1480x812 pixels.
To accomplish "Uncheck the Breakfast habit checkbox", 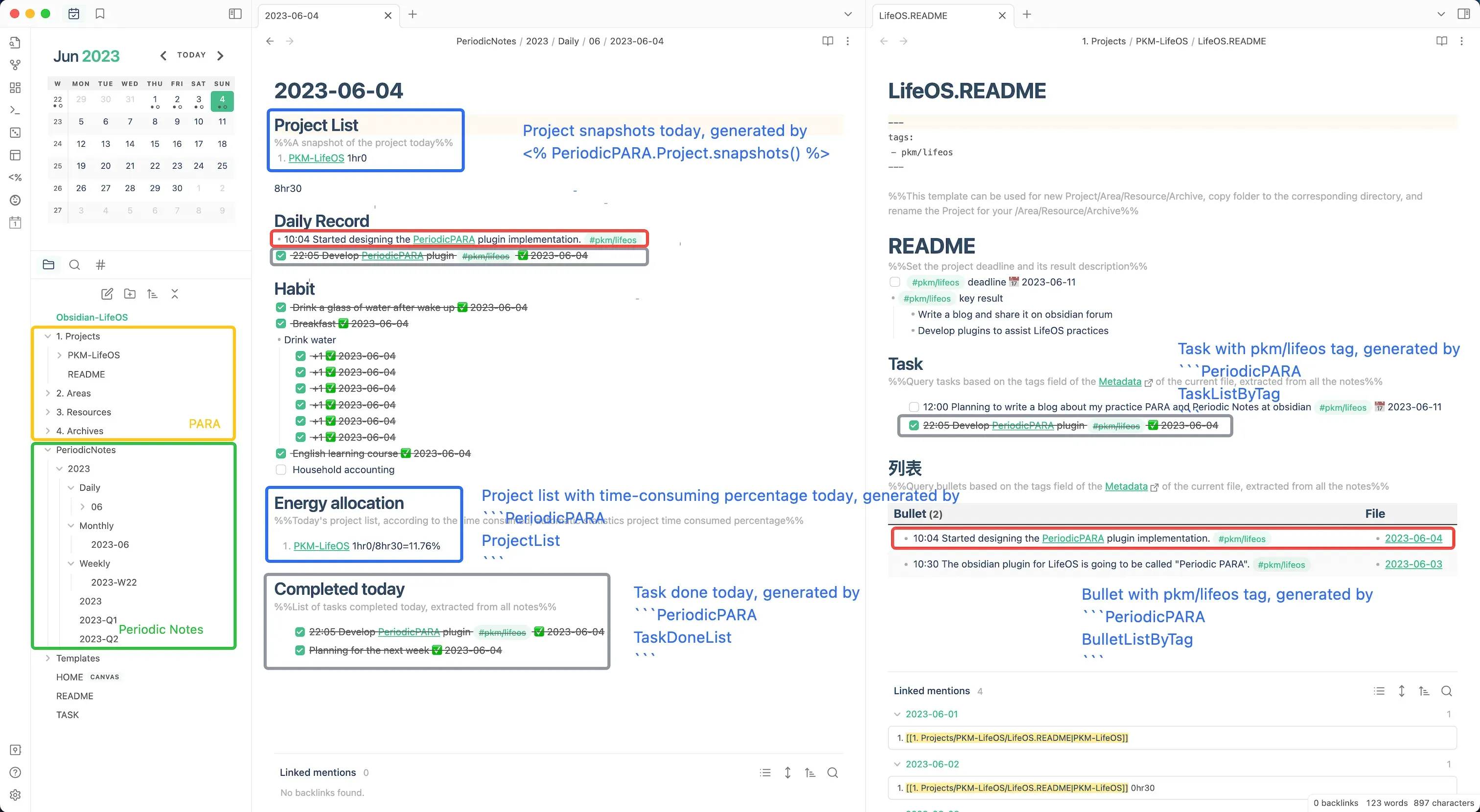I will point(281,324).
